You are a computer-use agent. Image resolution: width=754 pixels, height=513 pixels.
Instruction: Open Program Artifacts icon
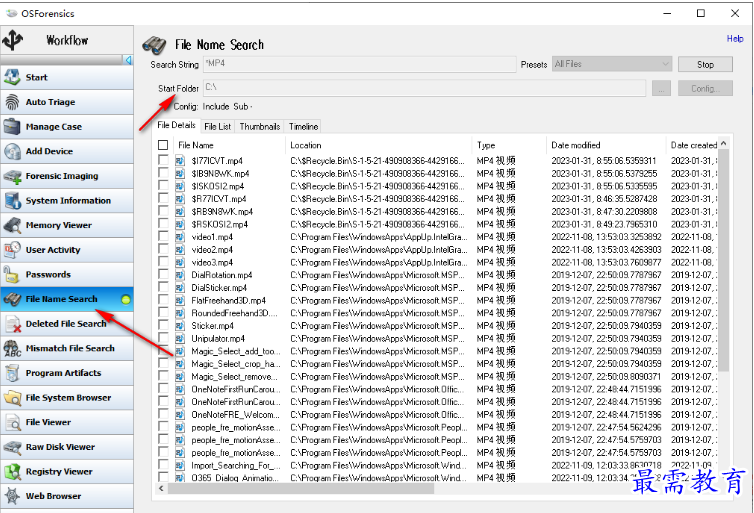tap(12, 373)
